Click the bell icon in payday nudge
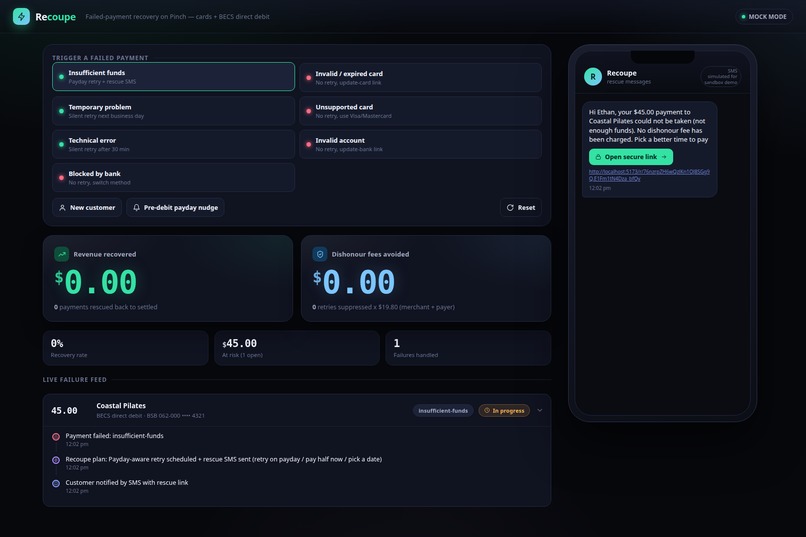 [x=136, y=208]
